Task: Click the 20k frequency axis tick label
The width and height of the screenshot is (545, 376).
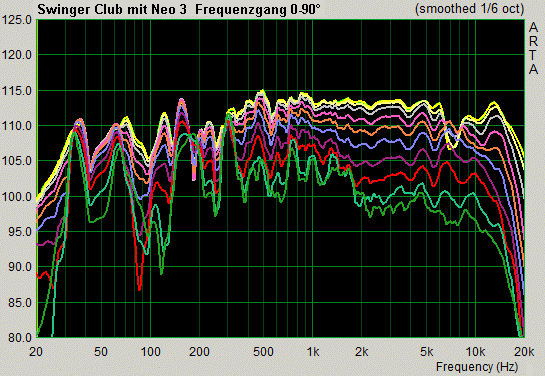Action: click(524, 352)
